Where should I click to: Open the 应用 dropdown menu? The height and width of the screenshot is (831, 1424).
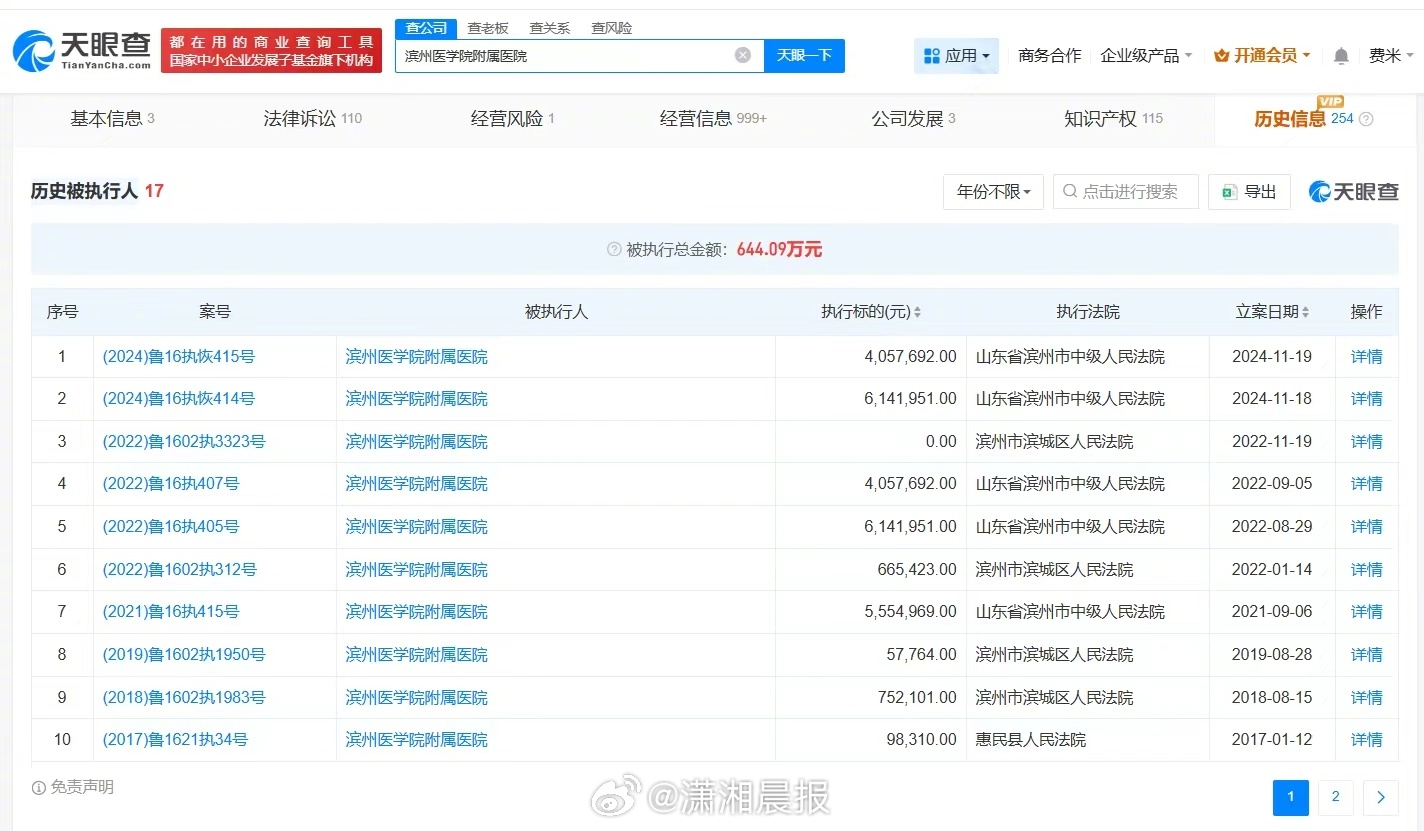point(956,56)
